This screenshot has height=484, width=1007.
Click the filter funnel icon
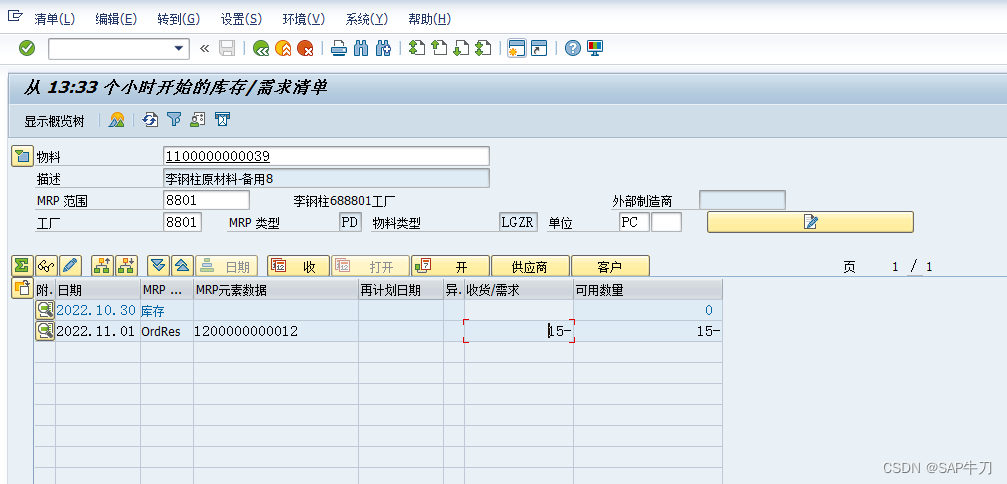click(174, 119)
